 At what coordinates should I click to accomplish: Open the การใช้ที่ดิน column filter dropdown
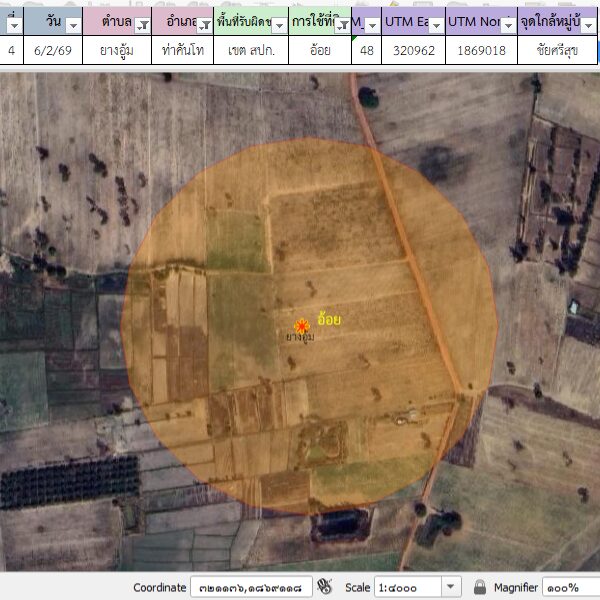342,24
